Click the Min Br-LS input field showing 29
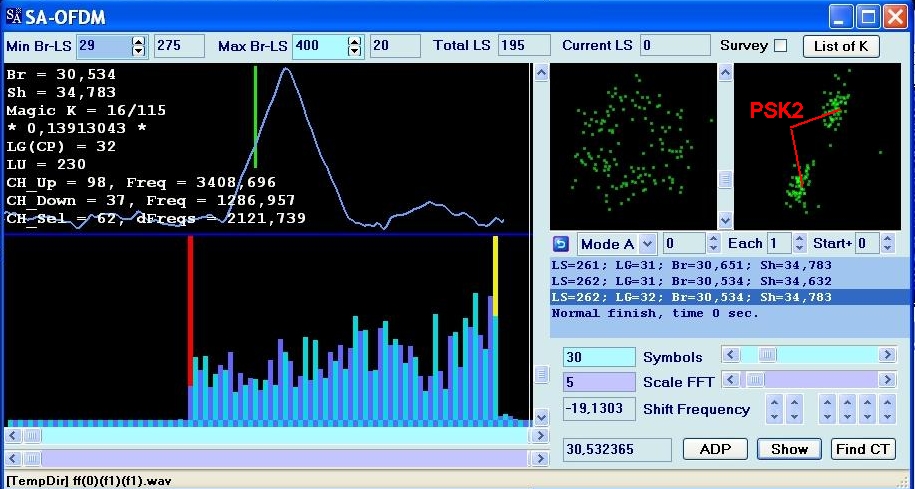This screenshot has width=915, height=489. (x=104, y=46)
